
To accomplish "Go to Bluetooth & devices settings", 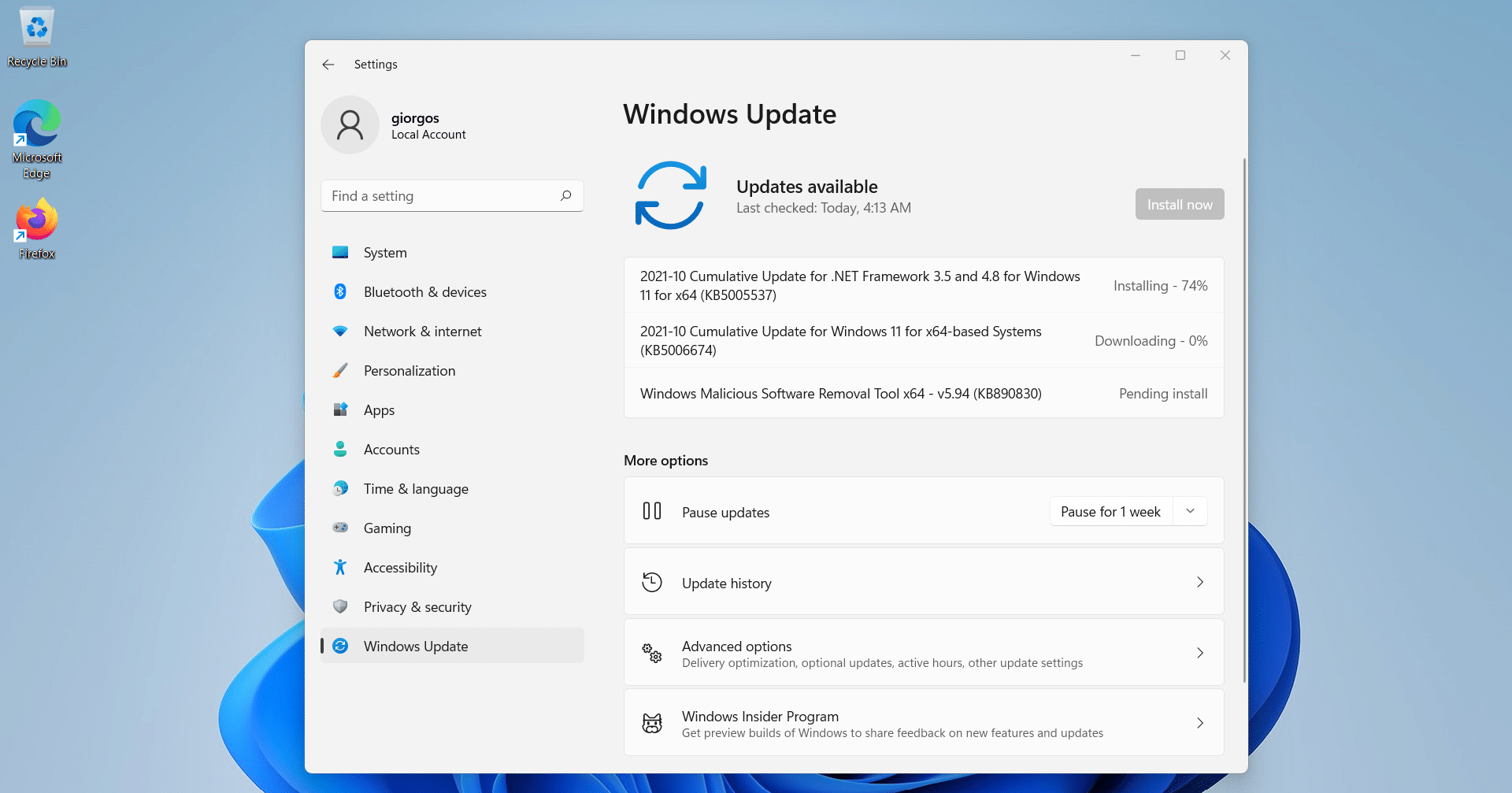I will [x=452, y=292].
